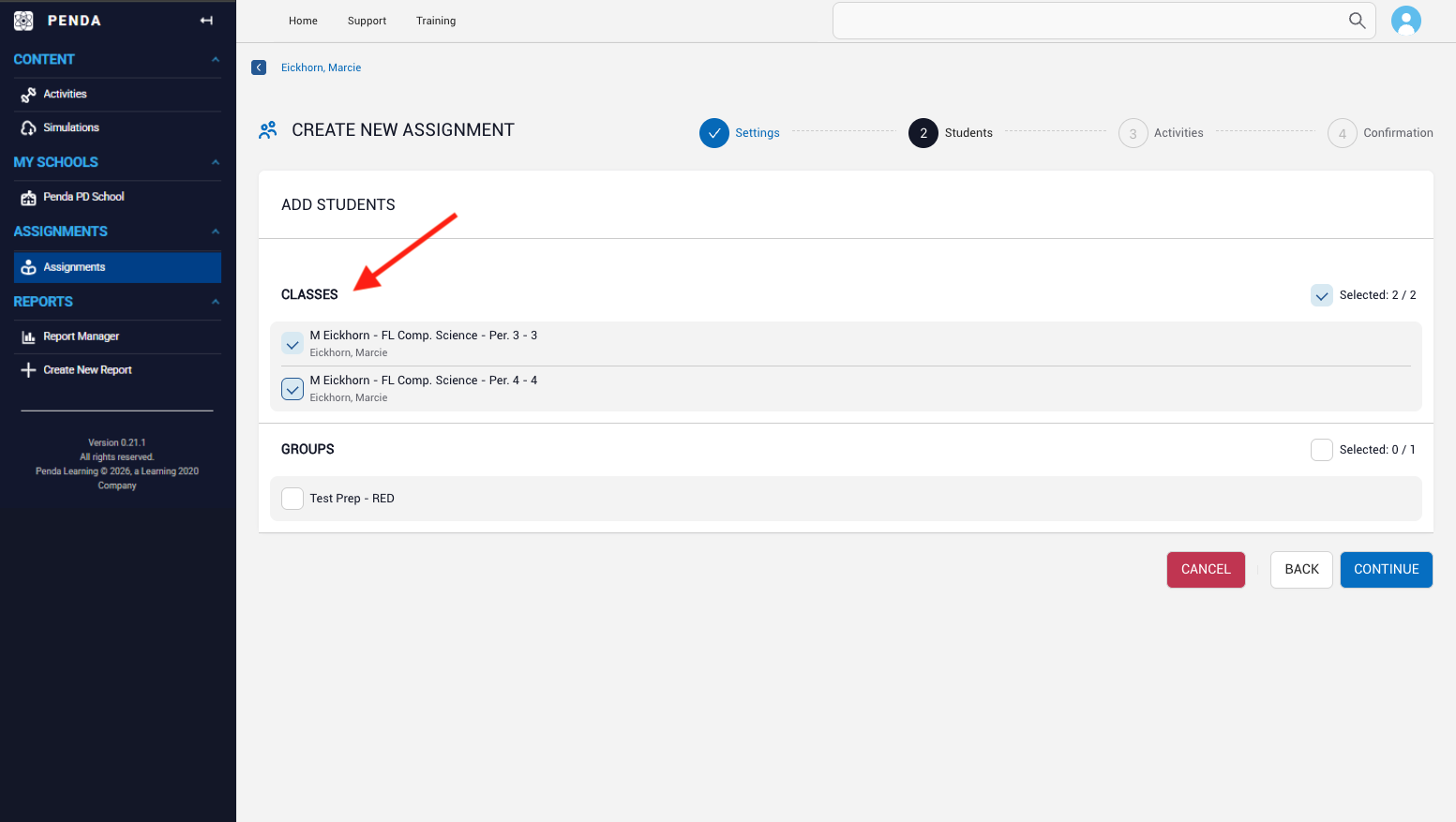Click the "Selected: 2 / 2" text
This screenshot has width=1456, height=822.
pyautogui.click(x=1377, y=295)
